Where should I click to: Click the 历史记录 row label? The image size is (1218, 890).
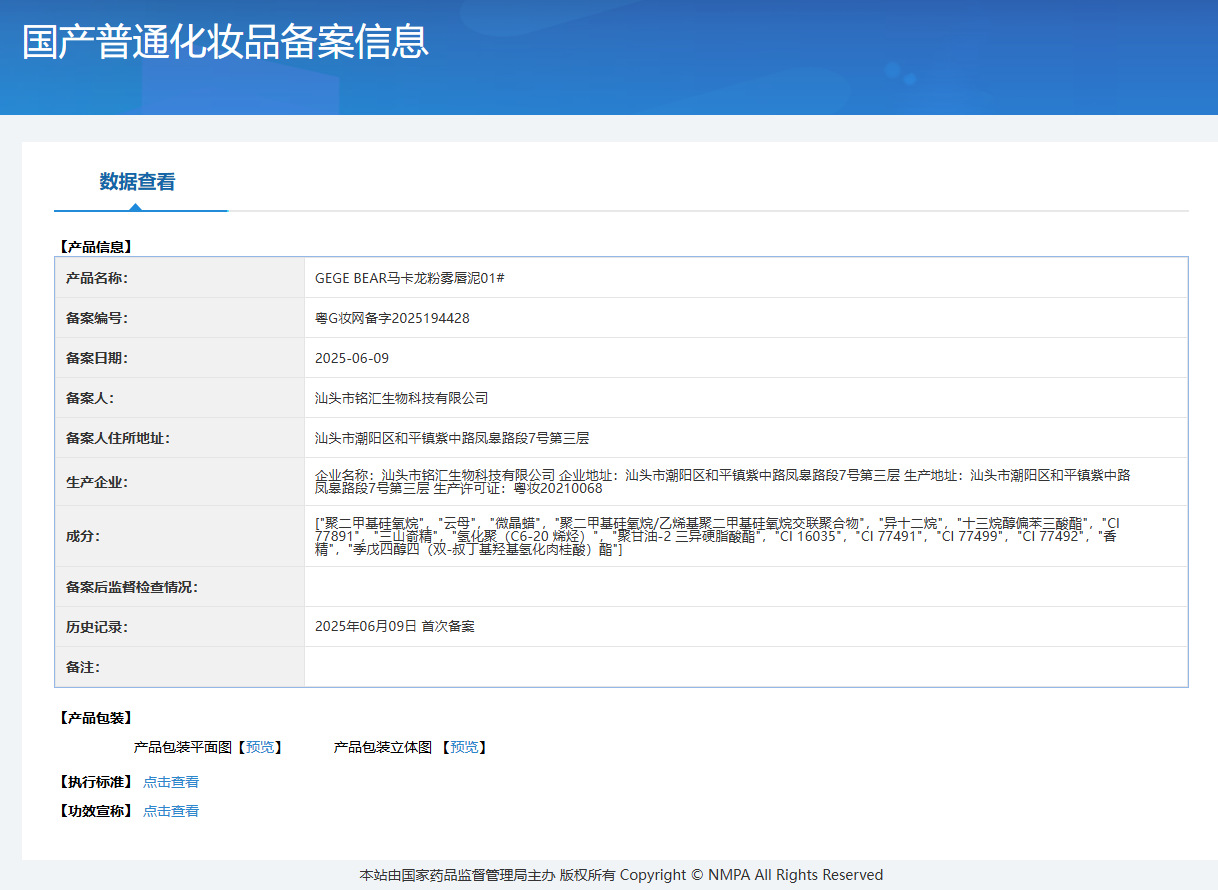point(97,627)
